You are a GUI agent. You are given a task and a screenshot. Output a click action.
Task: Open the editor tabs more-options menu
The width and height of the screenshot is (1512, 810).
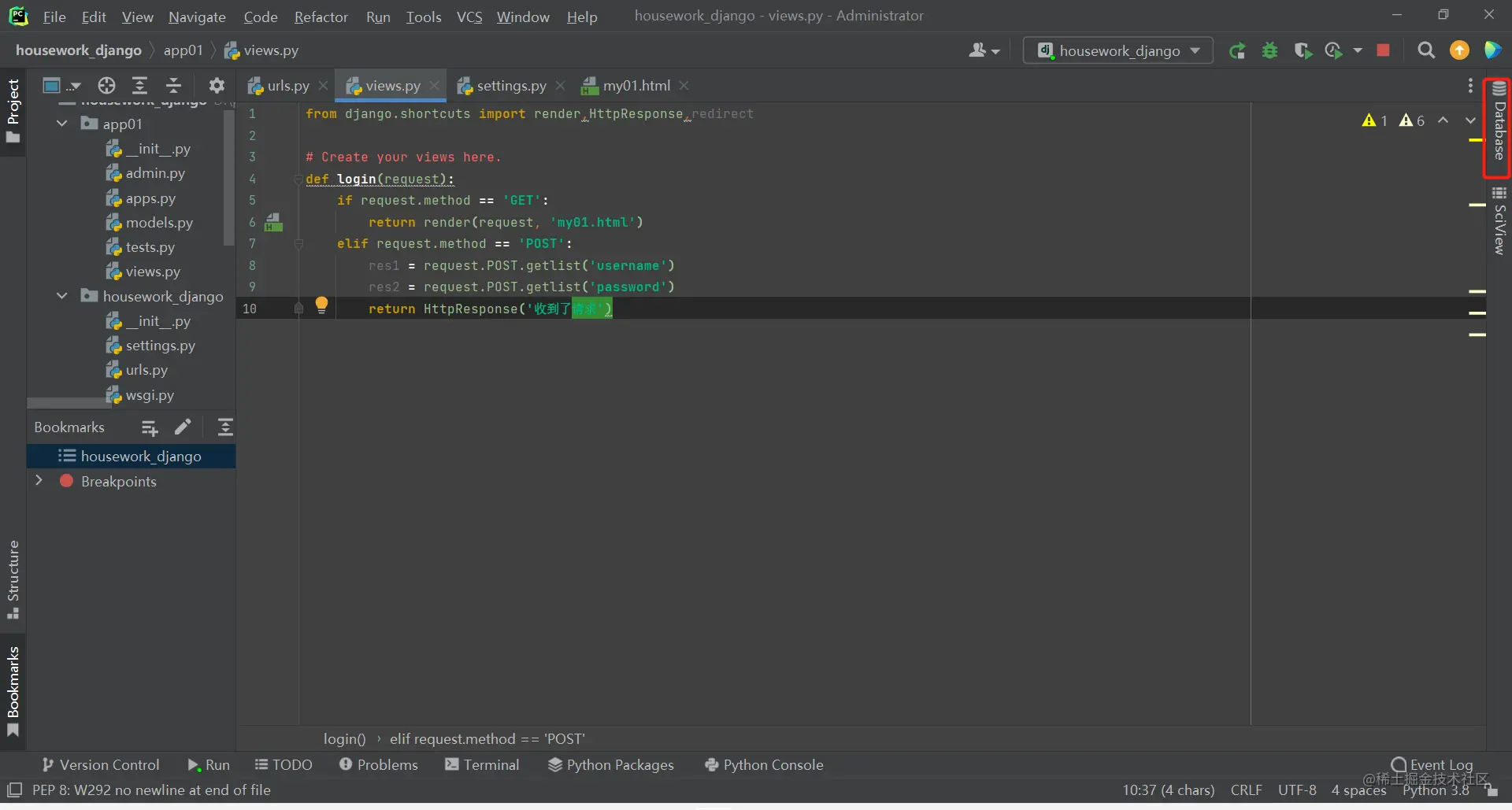tap(1470, 86)
